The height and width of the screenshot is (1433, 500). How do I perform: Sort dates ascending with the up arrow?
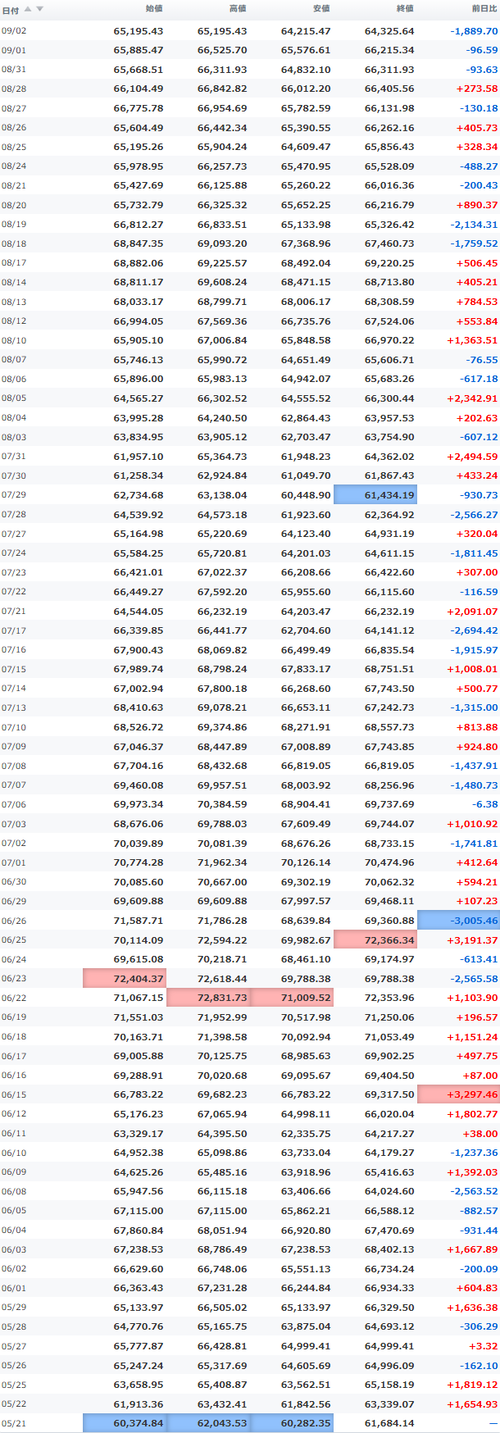coord(28,9)
